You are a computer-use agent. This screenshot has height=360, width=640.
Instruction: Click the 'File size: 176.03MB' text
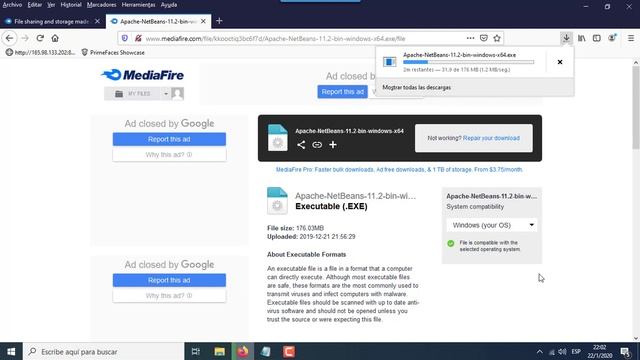click(x=295, y=228)
